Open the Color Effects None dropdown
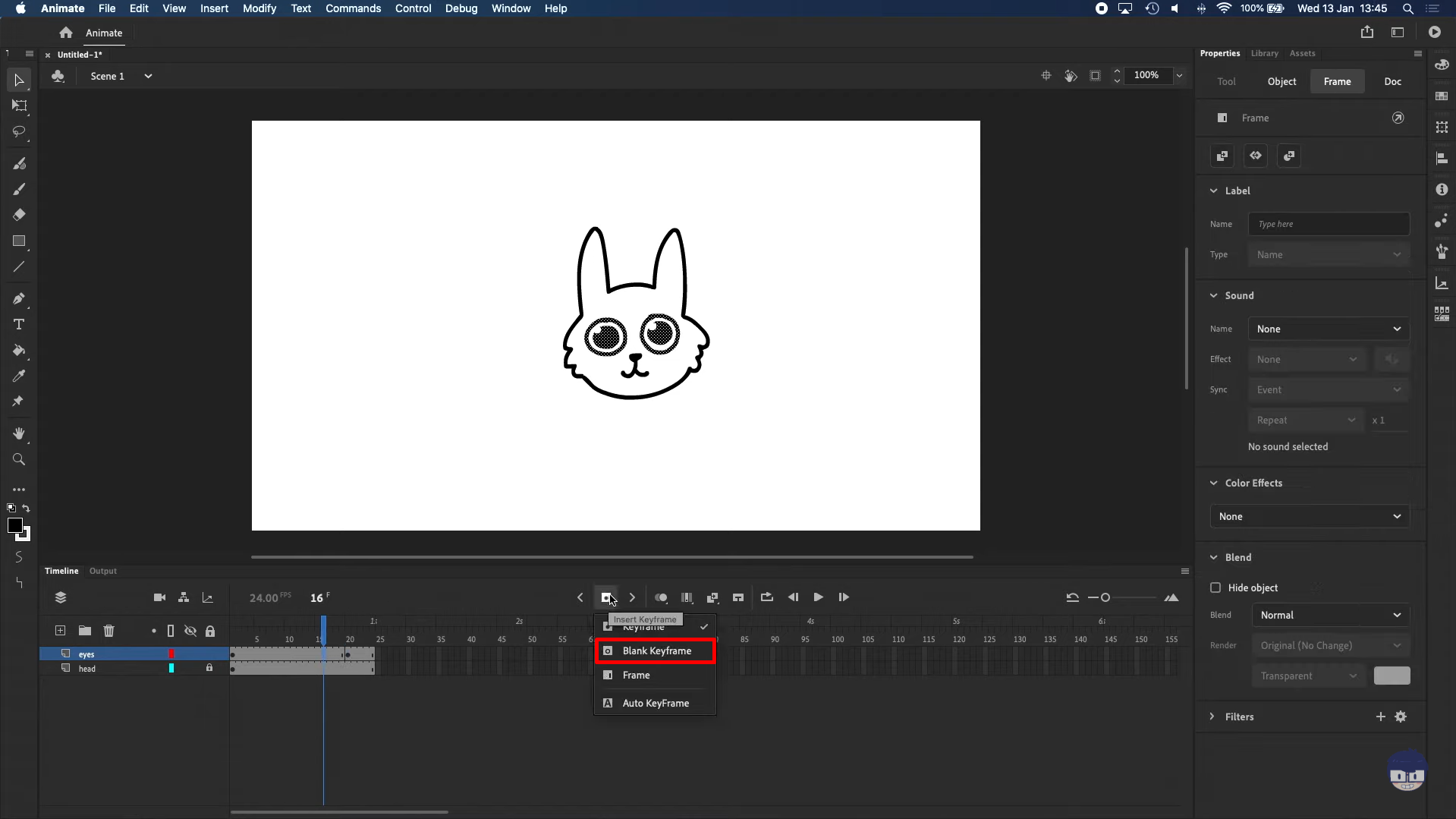1456x819 pixels. click(1308, 516)
